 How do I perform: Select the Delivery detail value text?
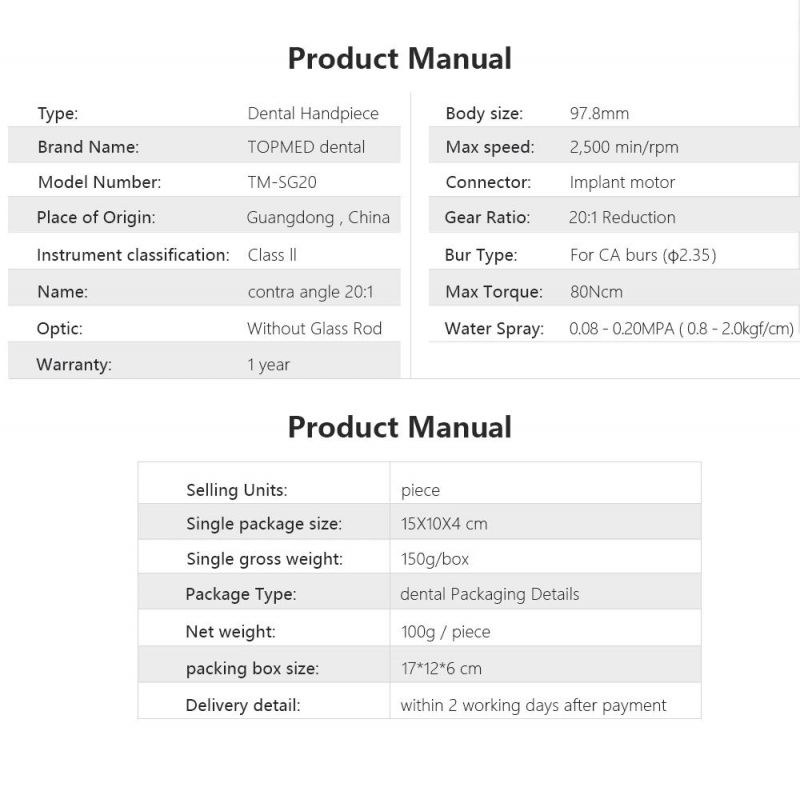coord(533,705)
